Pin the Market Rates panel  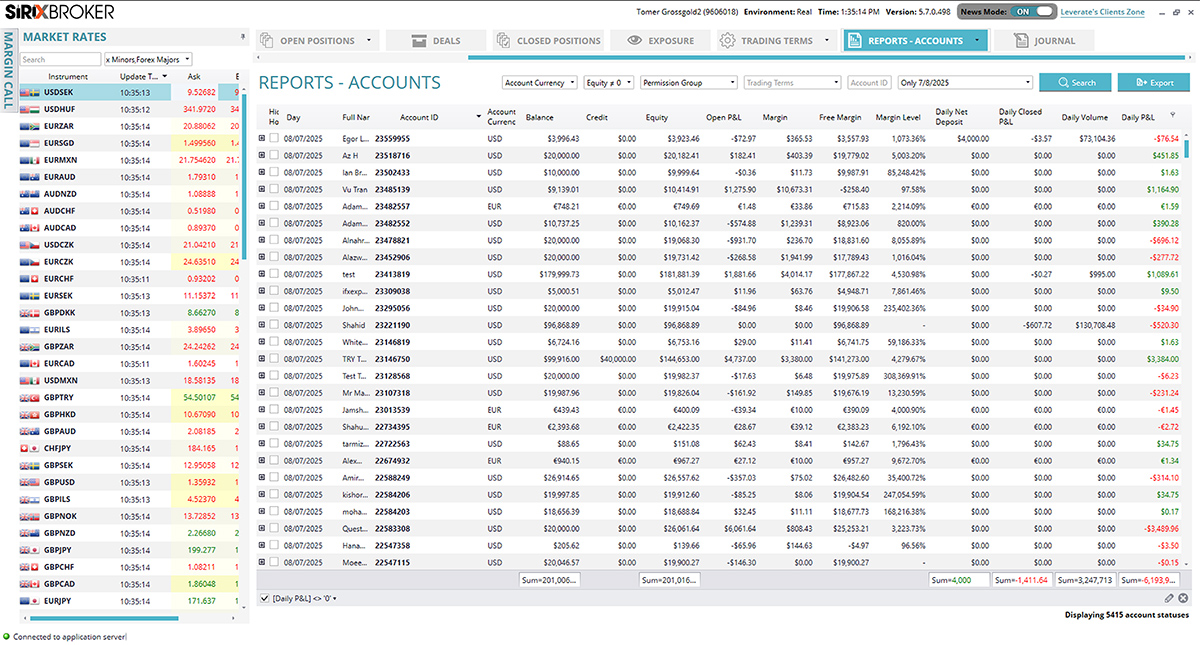tap(243, 37)
